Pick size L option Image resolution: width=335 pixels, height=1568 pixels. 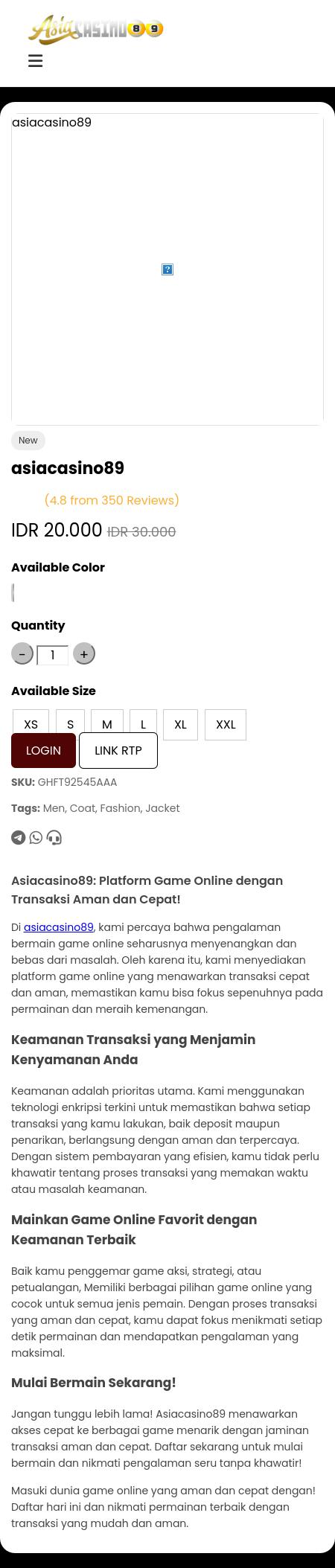[143, 724]
